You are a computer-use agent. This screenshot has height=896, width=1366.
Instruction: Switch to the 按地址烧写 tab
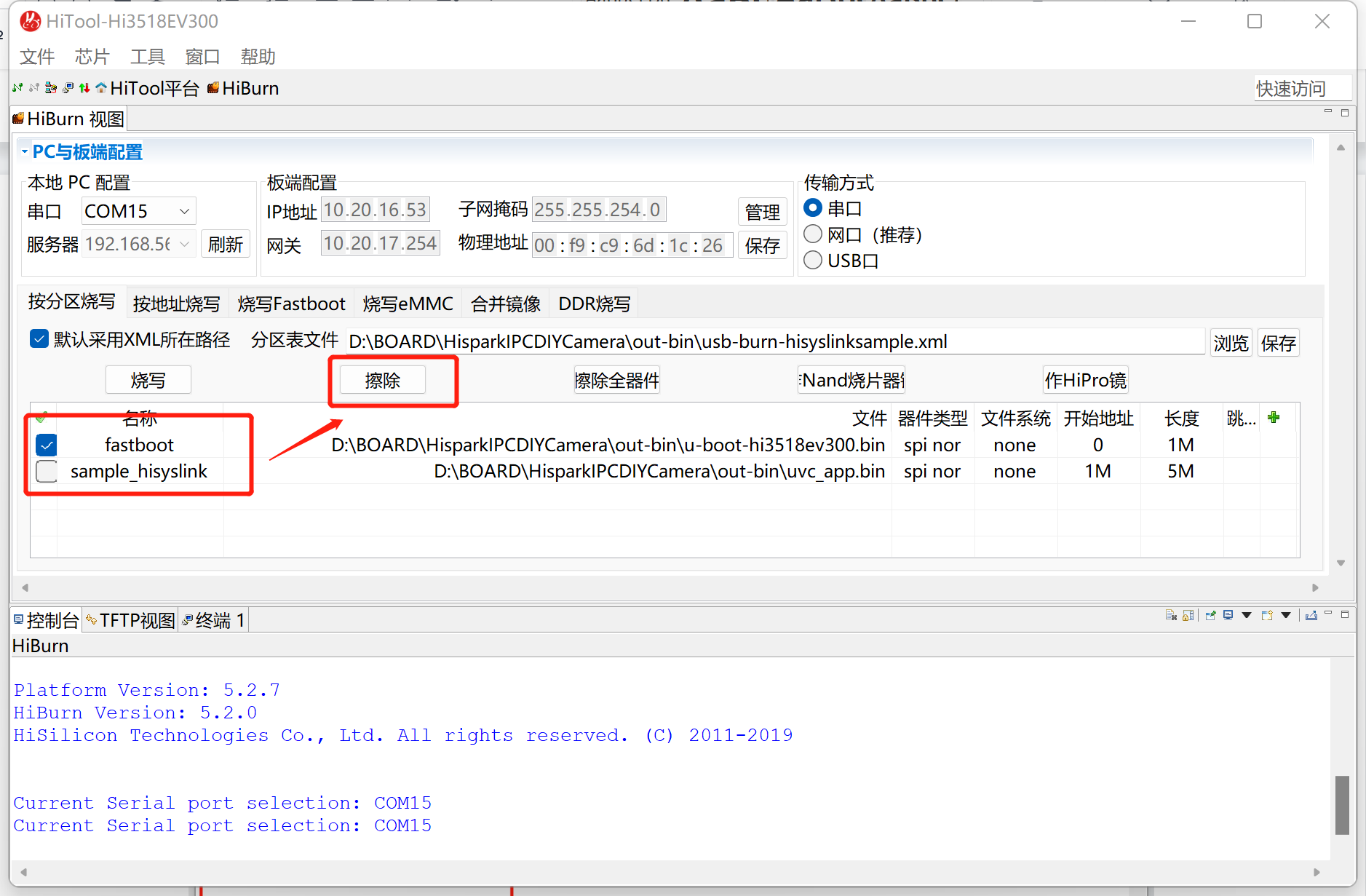point(177,304)
